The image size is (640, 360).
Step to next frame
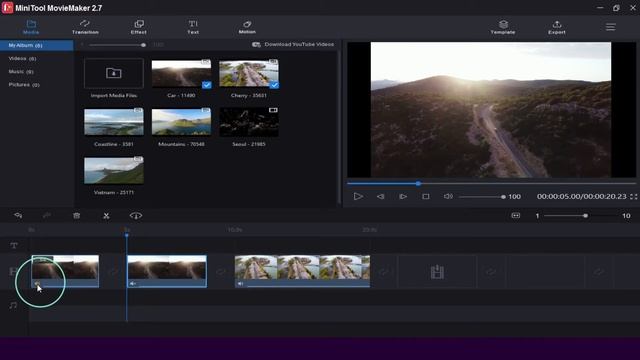coord(403,196)
